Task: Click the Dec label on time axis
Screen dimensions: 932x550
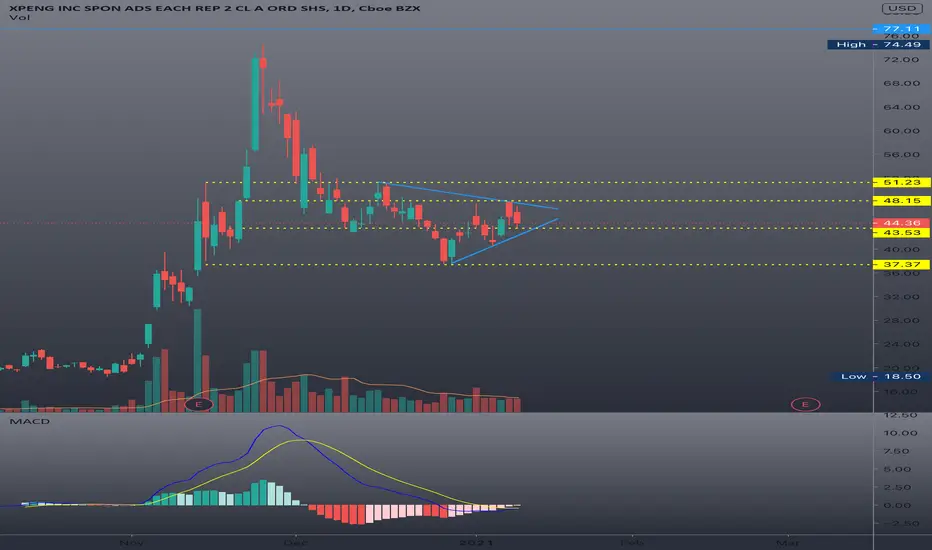Action: coord(295,542)
